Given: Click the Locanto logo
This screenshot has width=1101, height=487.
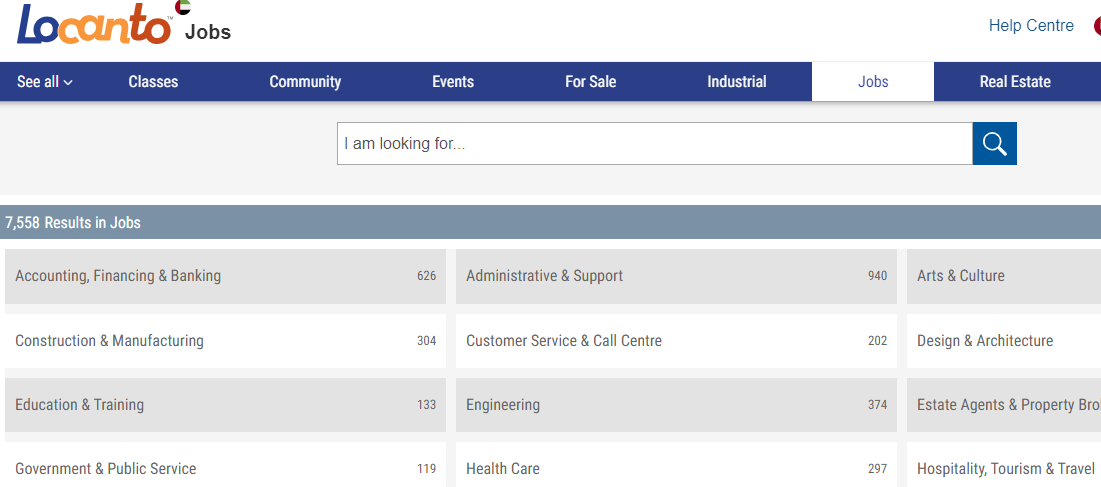Looking at the screenshot, I should pos(94,26).
